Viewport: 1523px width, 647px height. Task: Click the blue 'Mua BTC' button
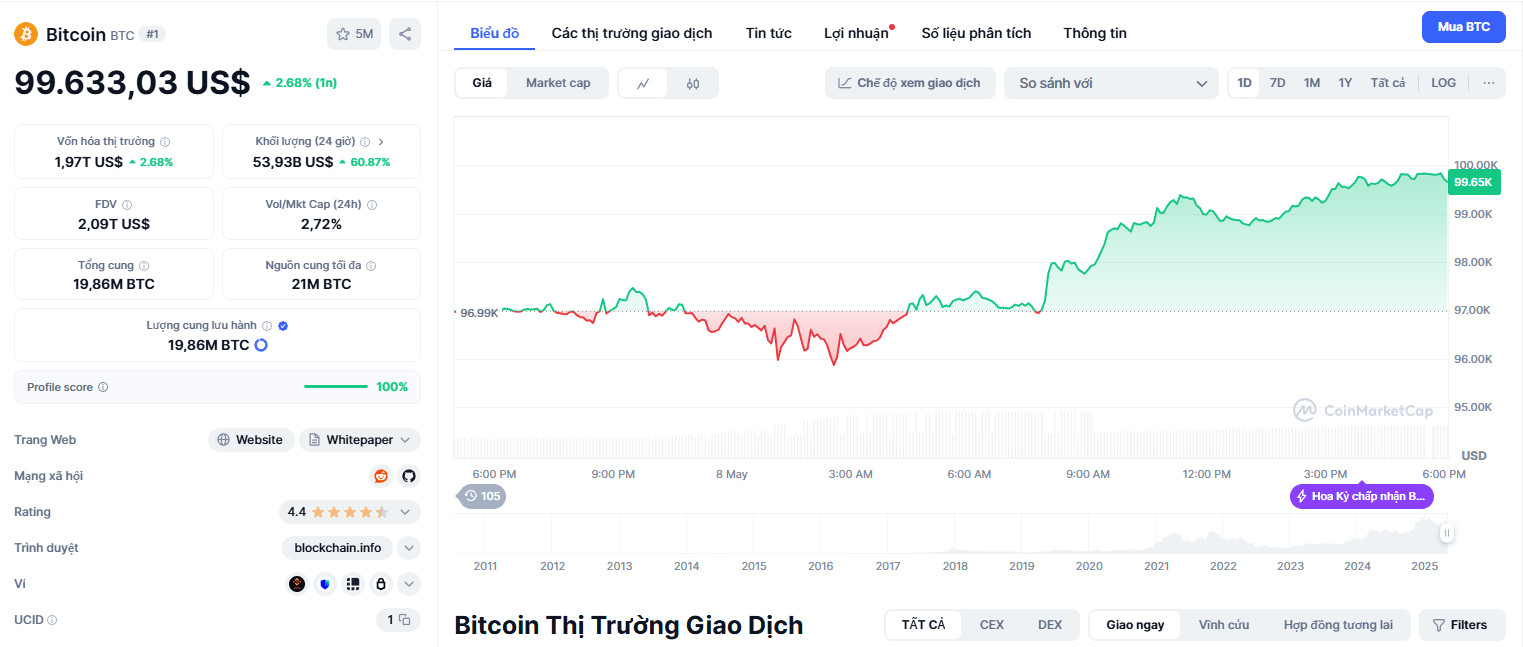1463,27
